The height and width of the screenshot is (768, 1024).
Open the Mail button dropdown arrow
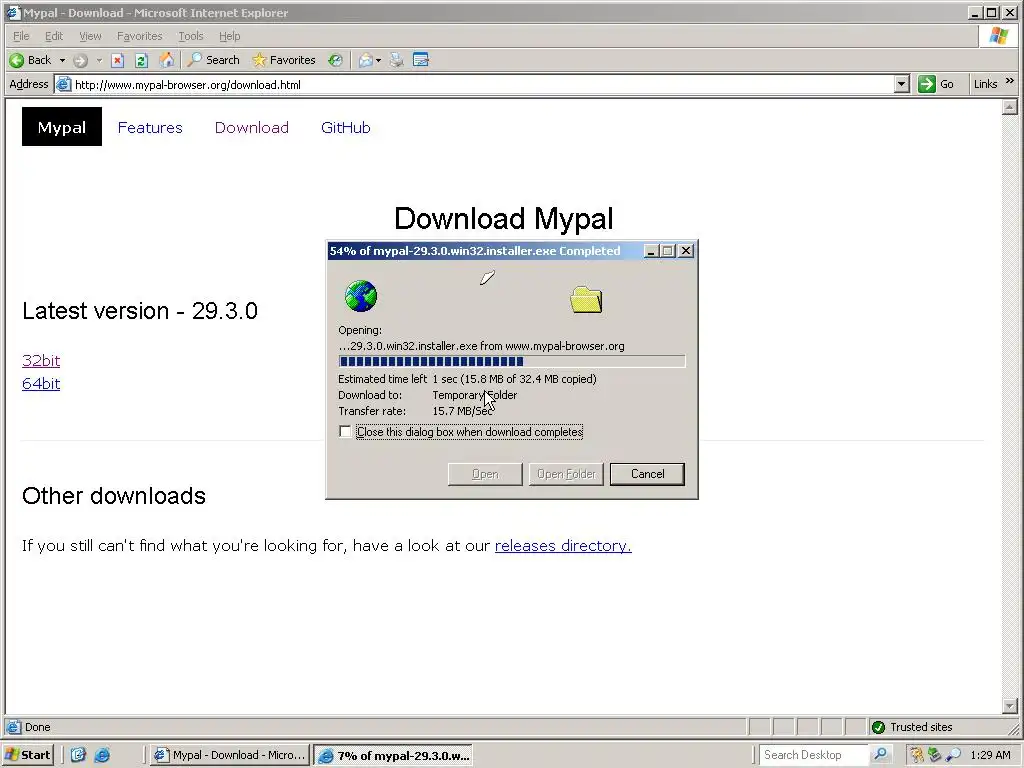pyautogui.click(x=379, y=60)
